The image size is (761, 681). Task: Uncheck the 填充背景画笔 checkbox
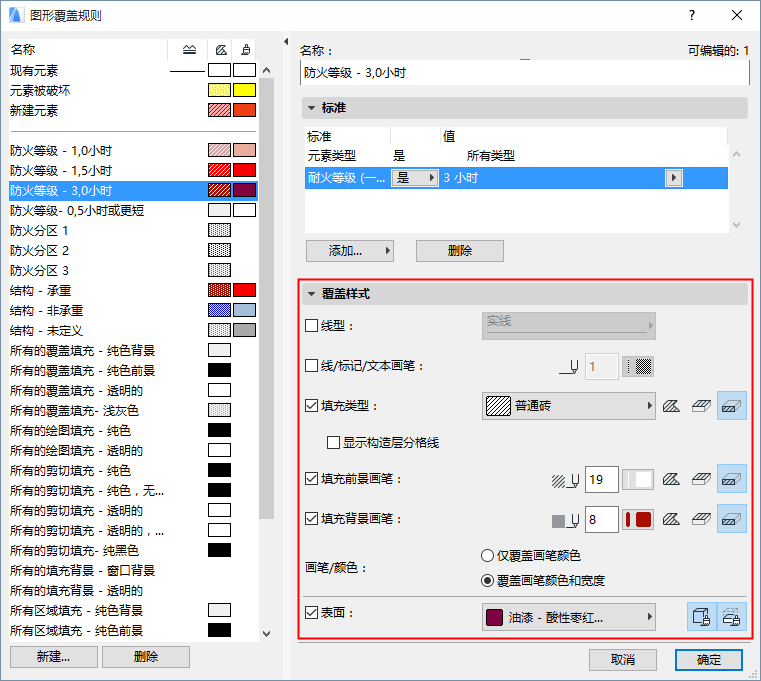(312, 519)
